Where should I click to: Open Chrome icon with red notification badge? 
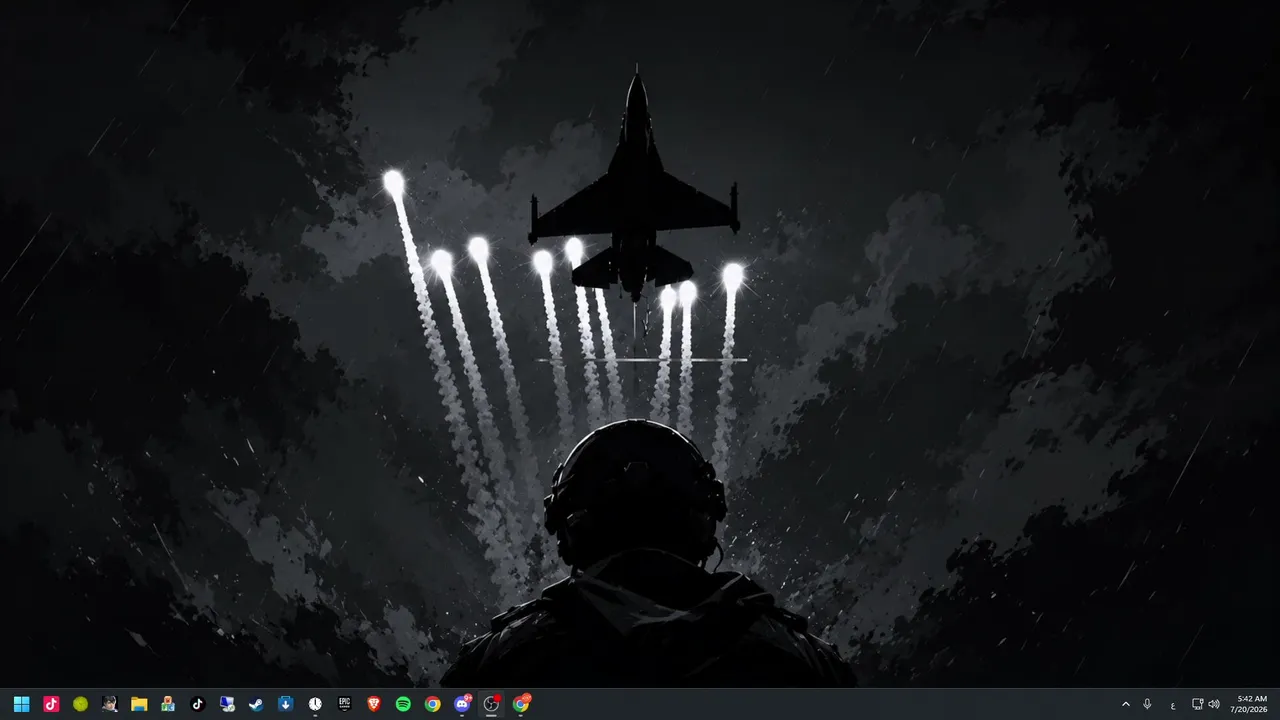(x=521, y=704)
